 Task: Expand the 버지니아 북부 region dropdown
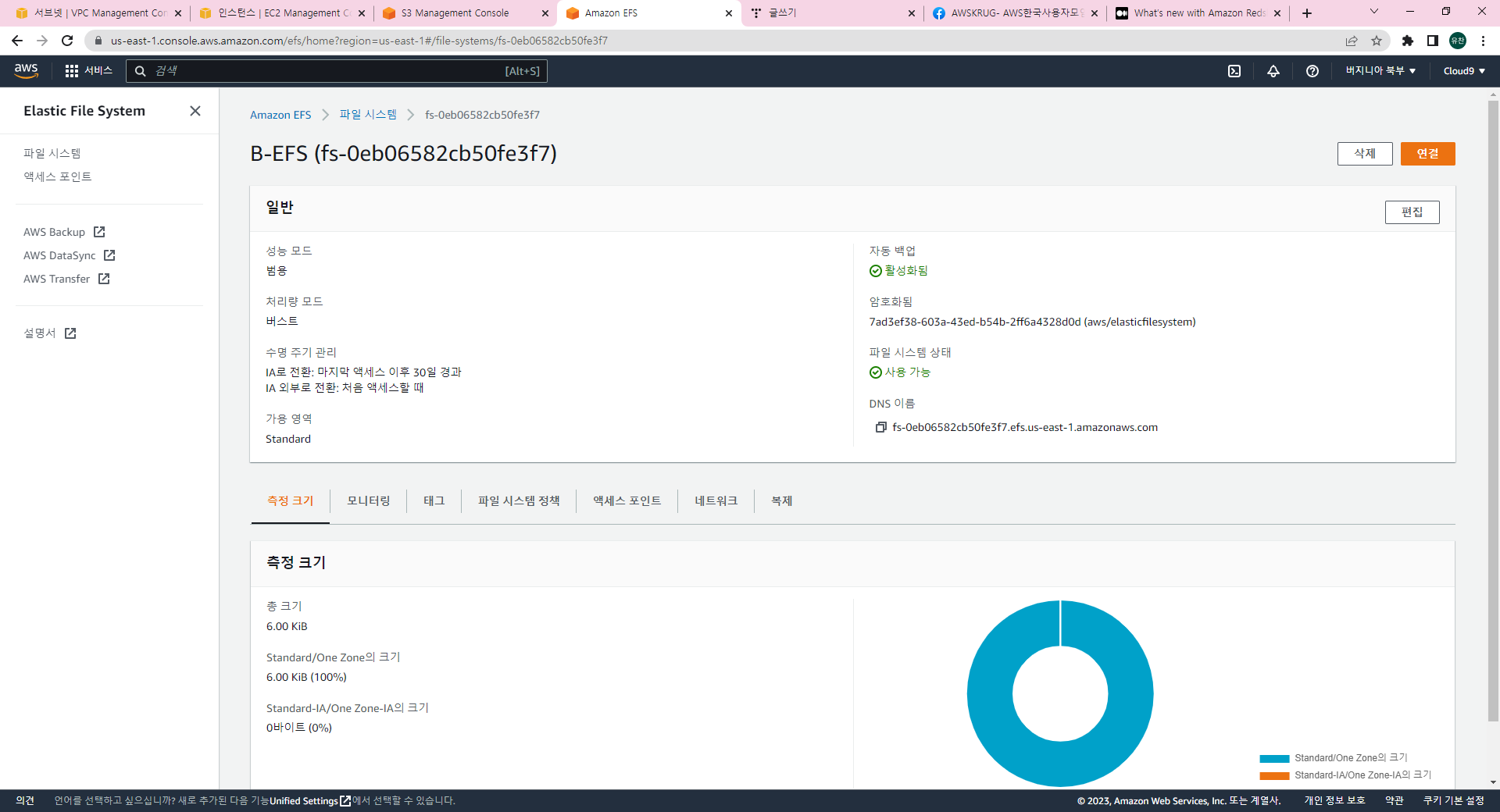1380,71
